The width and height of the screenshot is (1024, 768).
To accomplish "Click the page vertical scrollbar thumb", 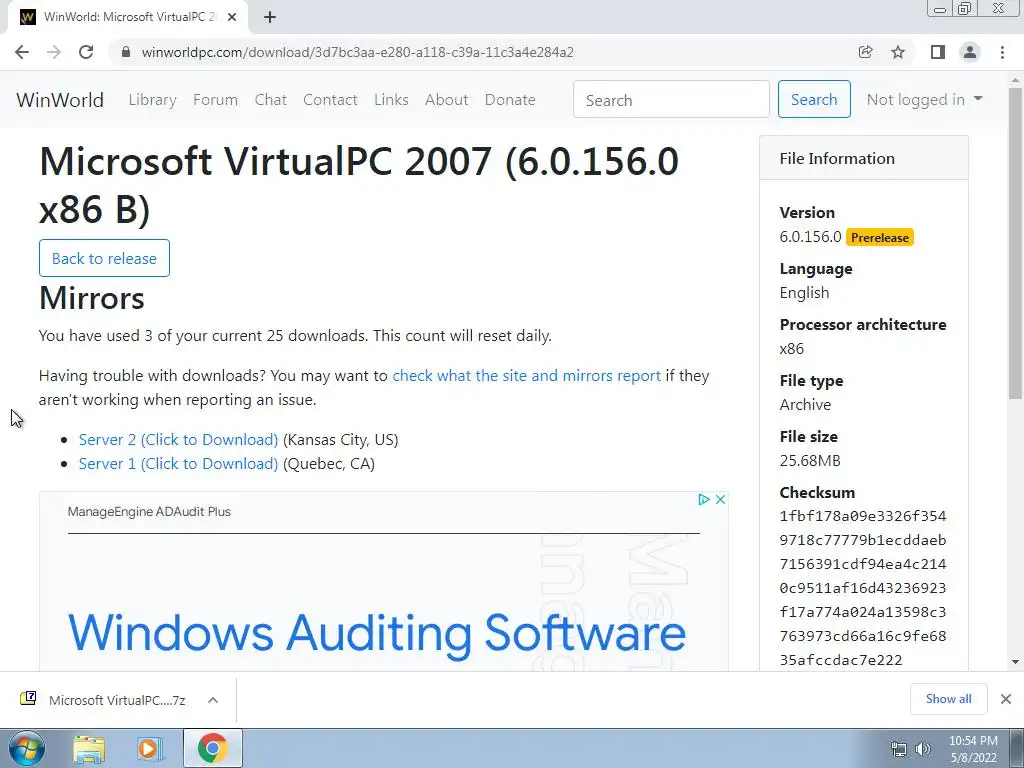I will 1015,243.
